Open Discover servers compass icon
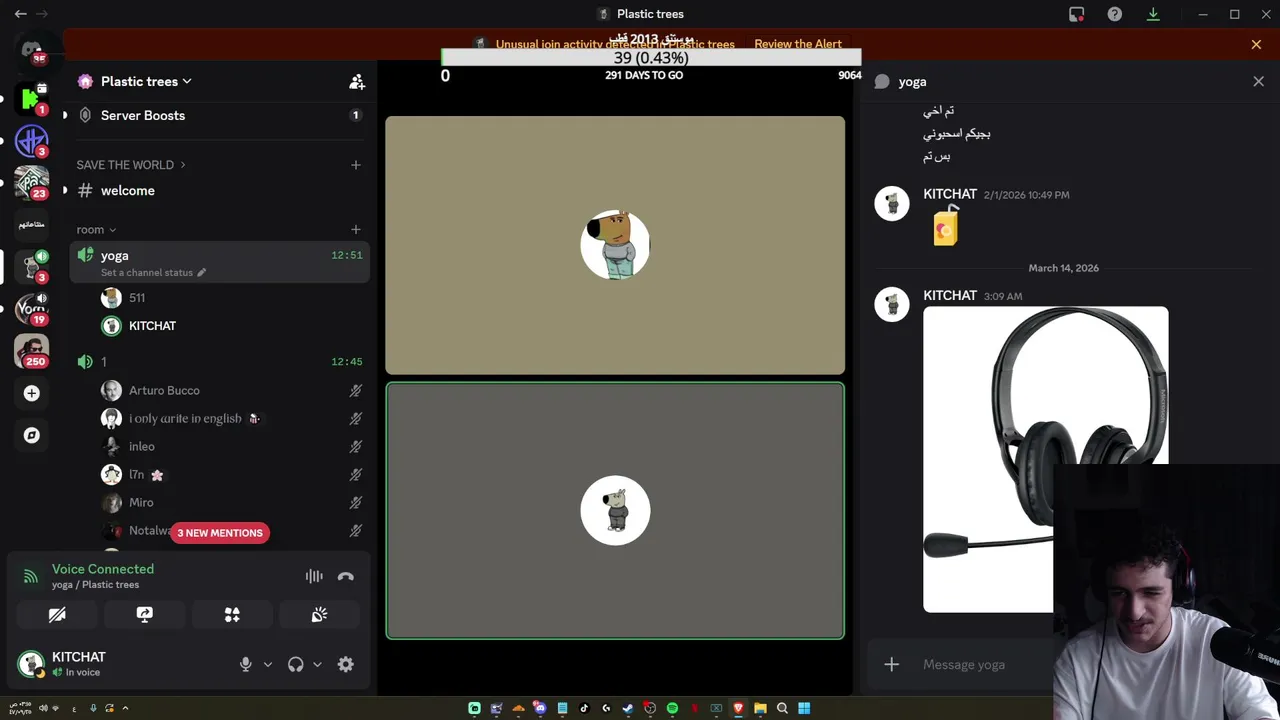Screen dimensions: 1280x720 [31, 435]
